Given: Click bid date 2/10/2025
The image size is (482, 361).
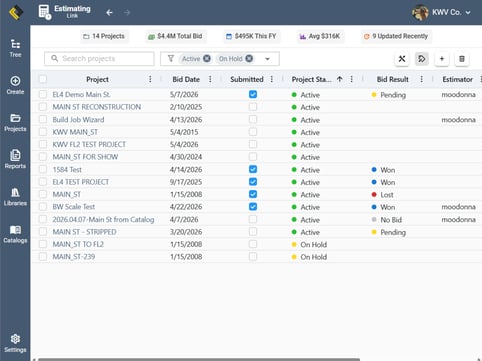Looking at the screenshot, I should (186, 107).
